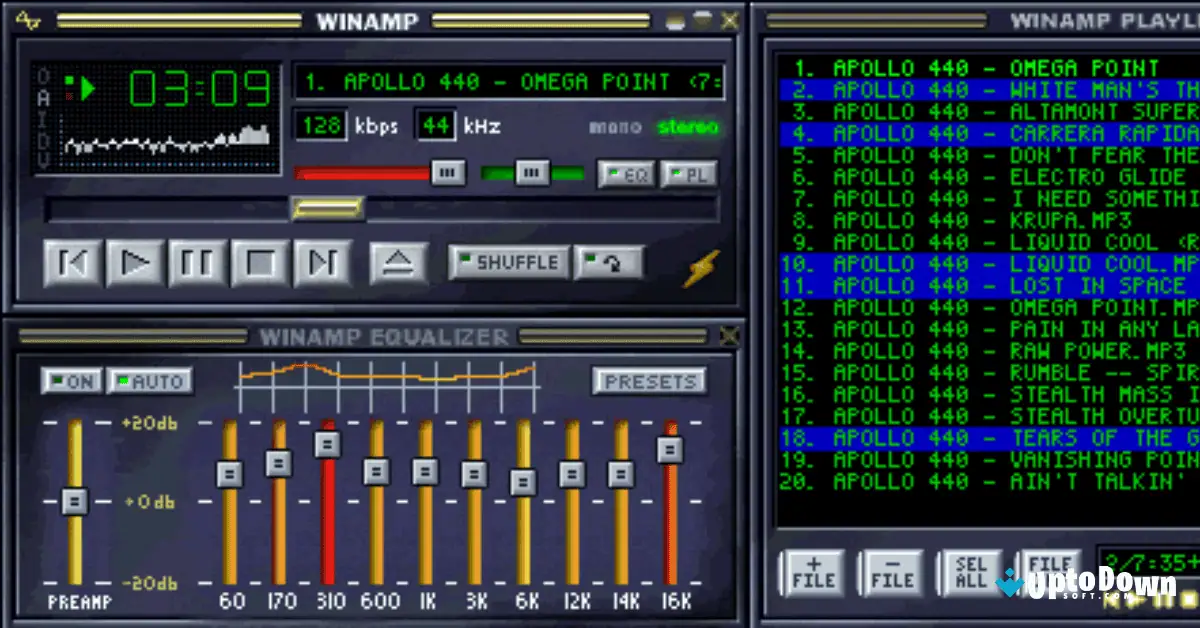This screenshot has height=628, width=1200.
Task: Click the Eject icon
Action: pyautogui.click(x=397, y=262)
